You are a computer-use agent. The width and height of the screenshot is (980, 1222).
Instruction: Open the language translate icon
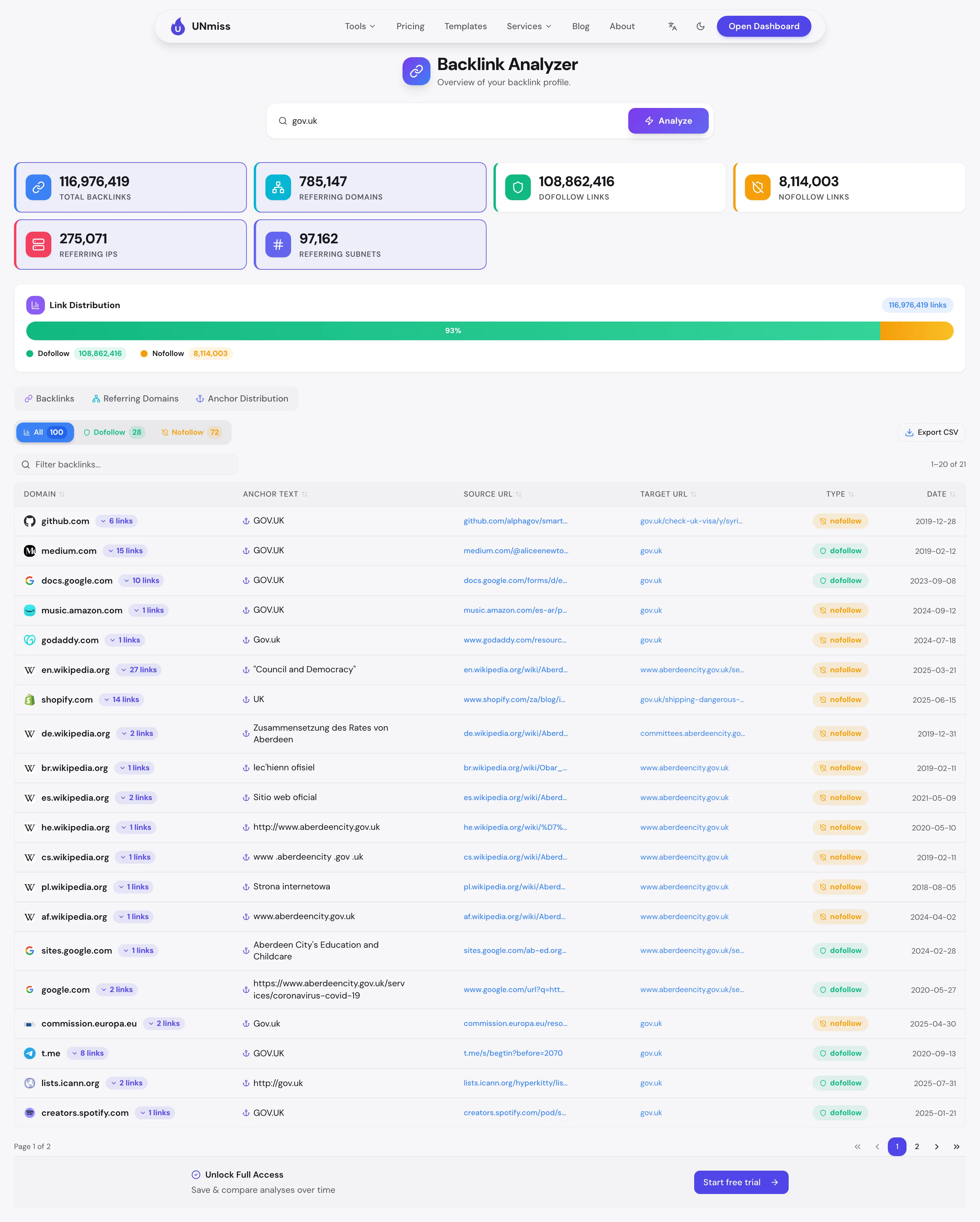pos(672,26)
